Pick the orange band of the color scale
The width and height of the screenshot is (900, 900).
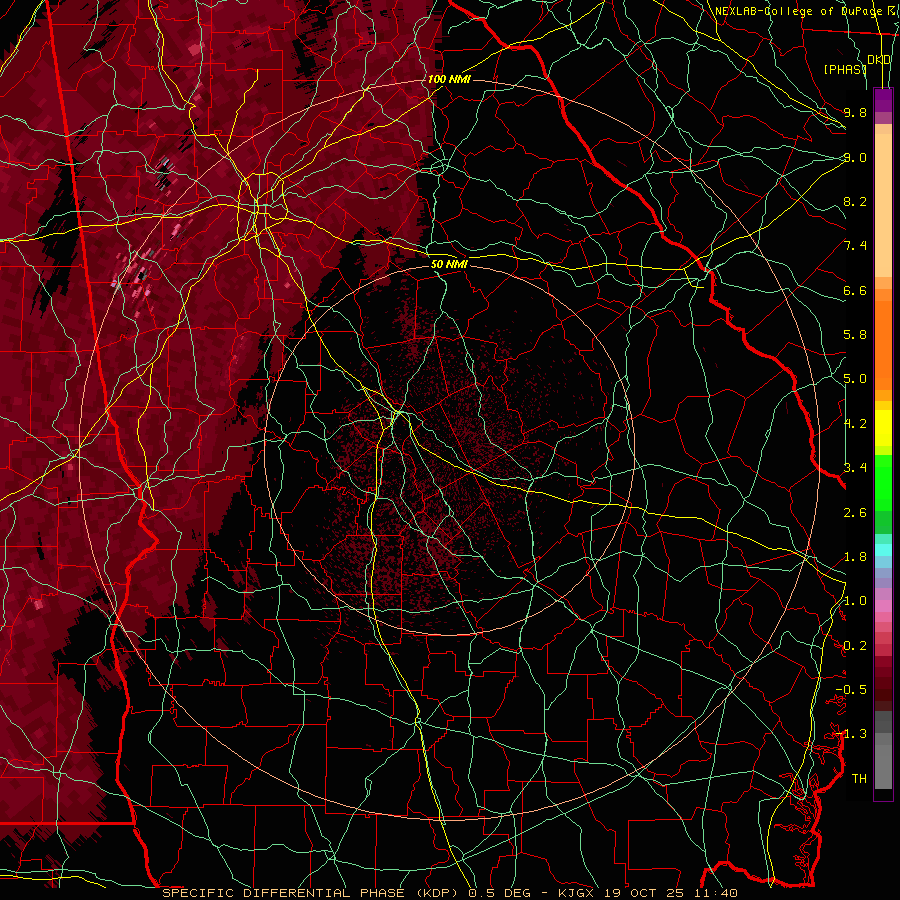coord(883,344)
